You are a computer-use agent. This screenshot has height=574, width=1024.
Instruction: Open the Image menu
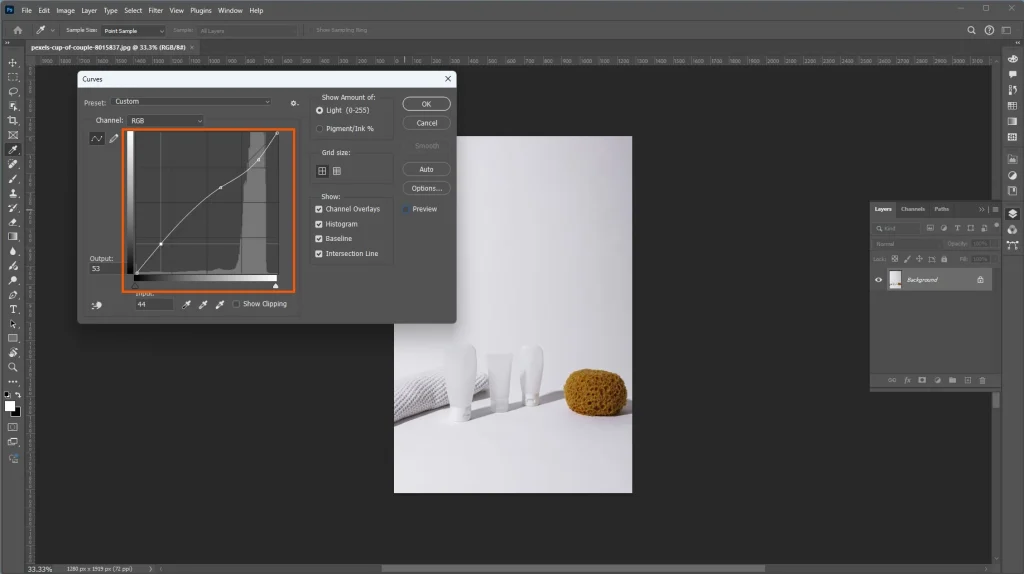tap(65, 10)
